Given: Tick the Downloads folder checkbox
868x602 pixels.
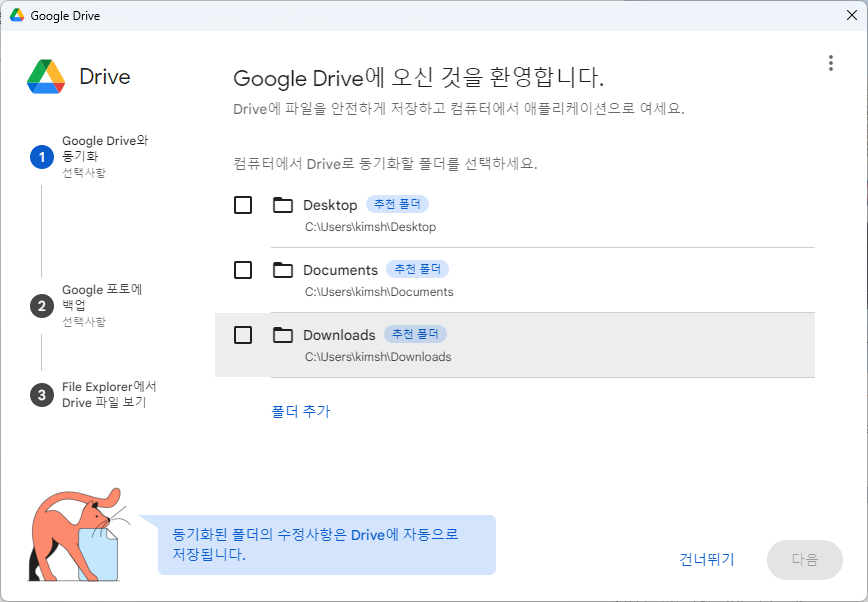Looking at the screenshot, I should pyautogui.click(x=243, y=335).
